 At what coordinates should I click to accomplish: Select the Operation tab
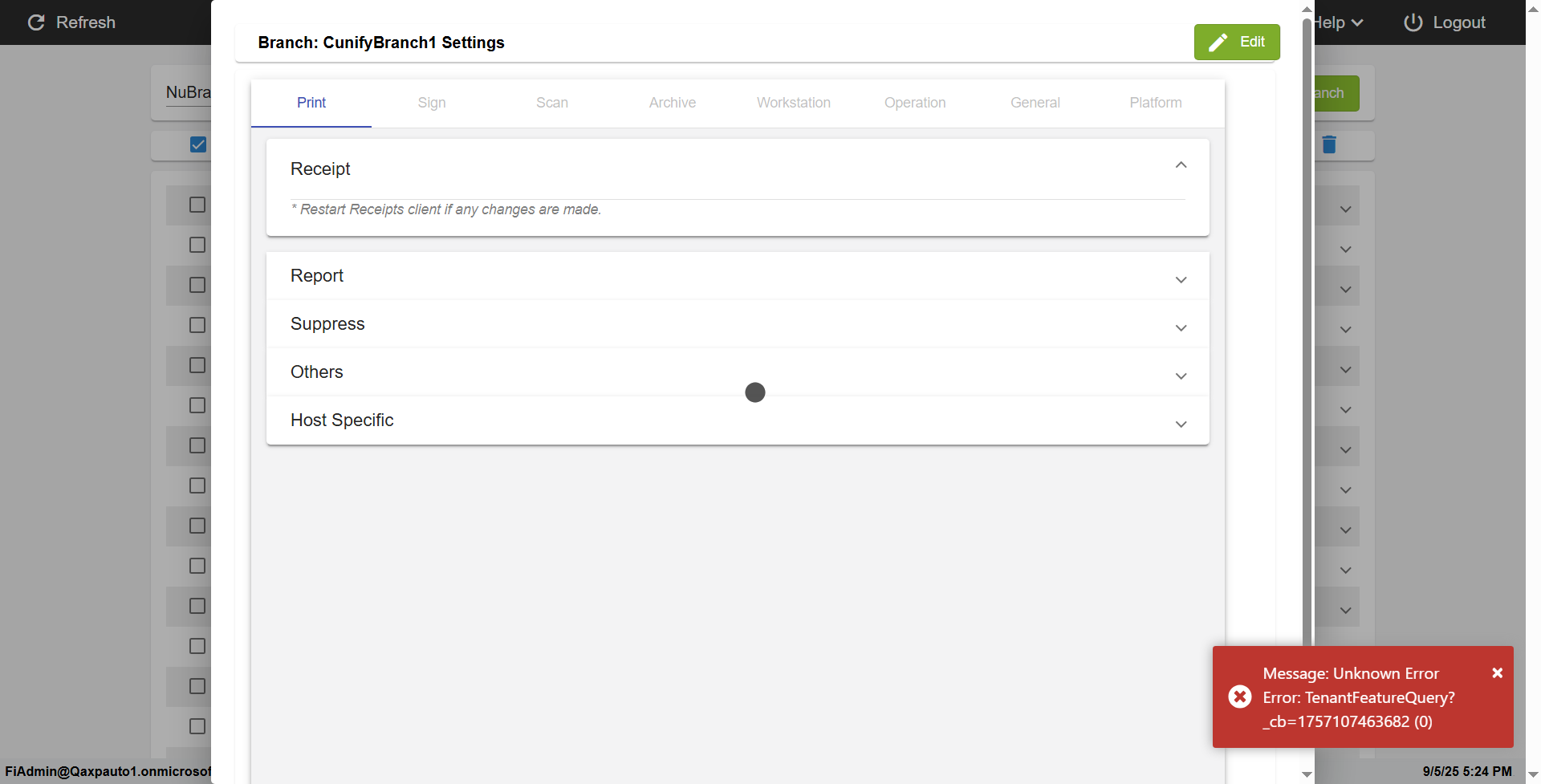[915, 103]
